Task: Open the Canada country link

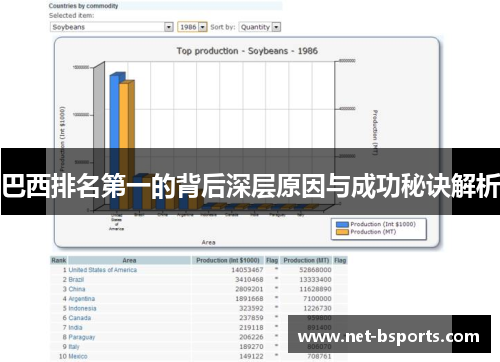Action: (80, 318)
